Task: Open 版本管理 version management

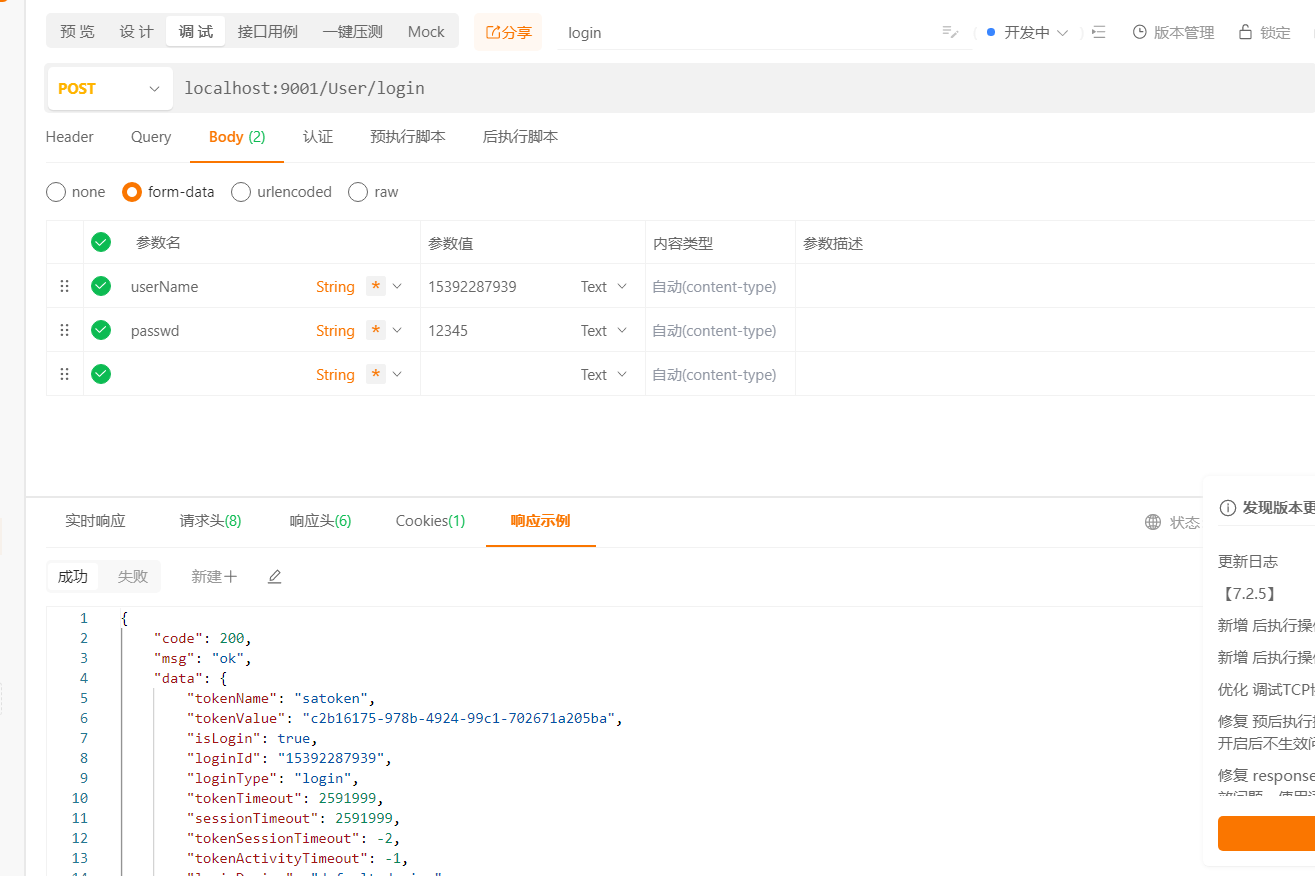Action: point(1173,32)
